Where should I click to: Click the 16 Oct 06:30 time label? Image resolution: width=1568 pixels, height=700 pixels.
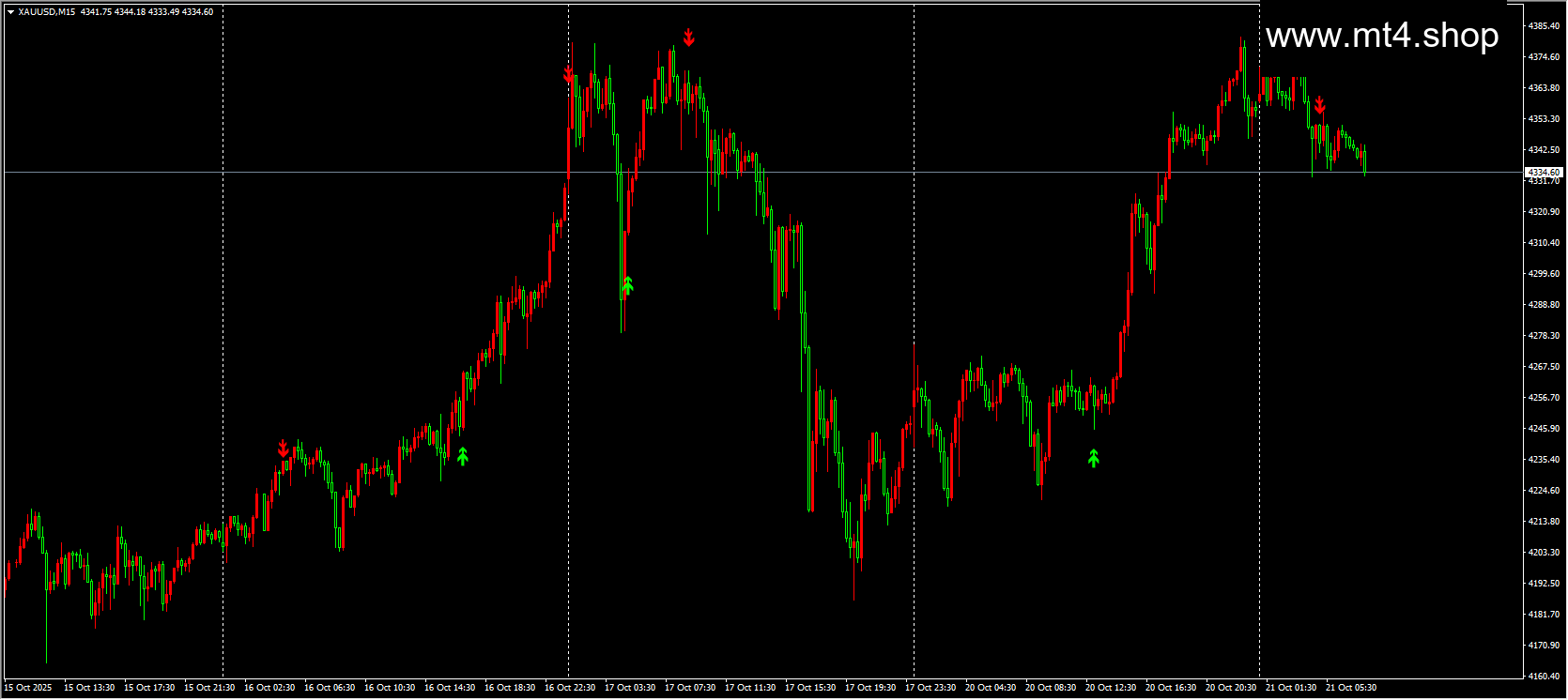pyautogui.click(x=330, y=688)
